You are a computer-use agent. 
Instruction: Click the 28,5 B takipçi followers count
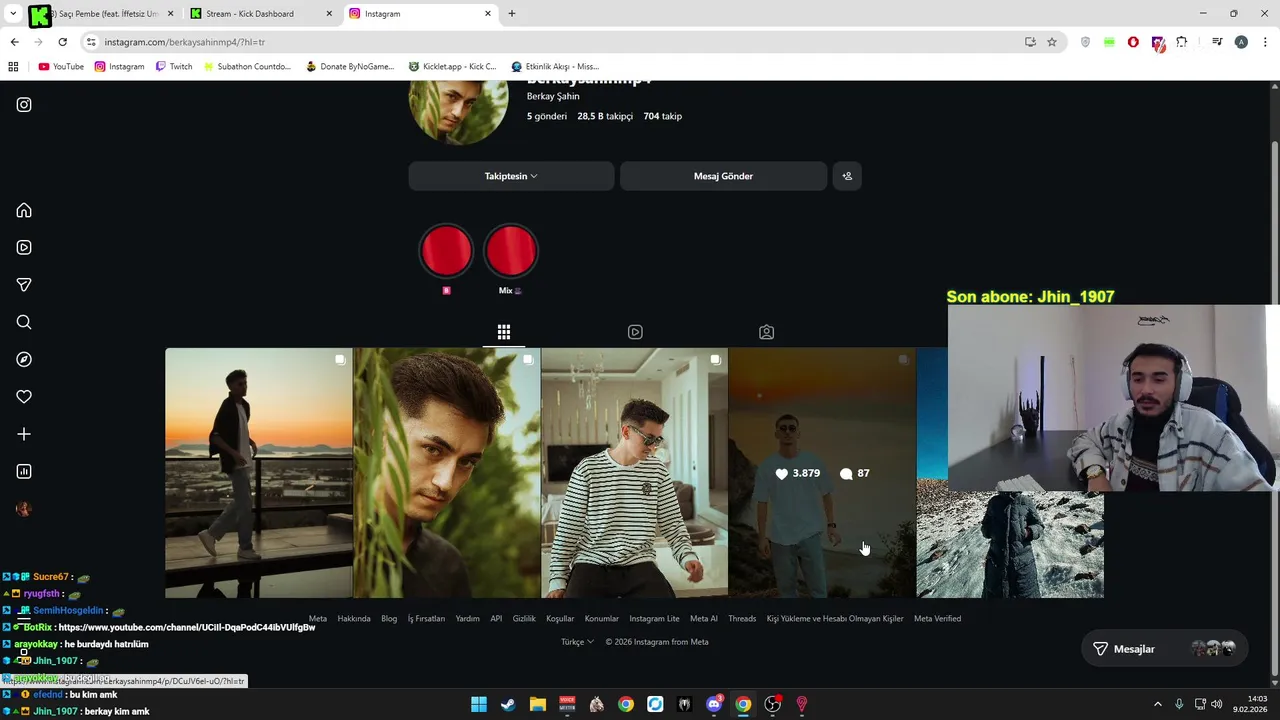[x=605, y=116]
